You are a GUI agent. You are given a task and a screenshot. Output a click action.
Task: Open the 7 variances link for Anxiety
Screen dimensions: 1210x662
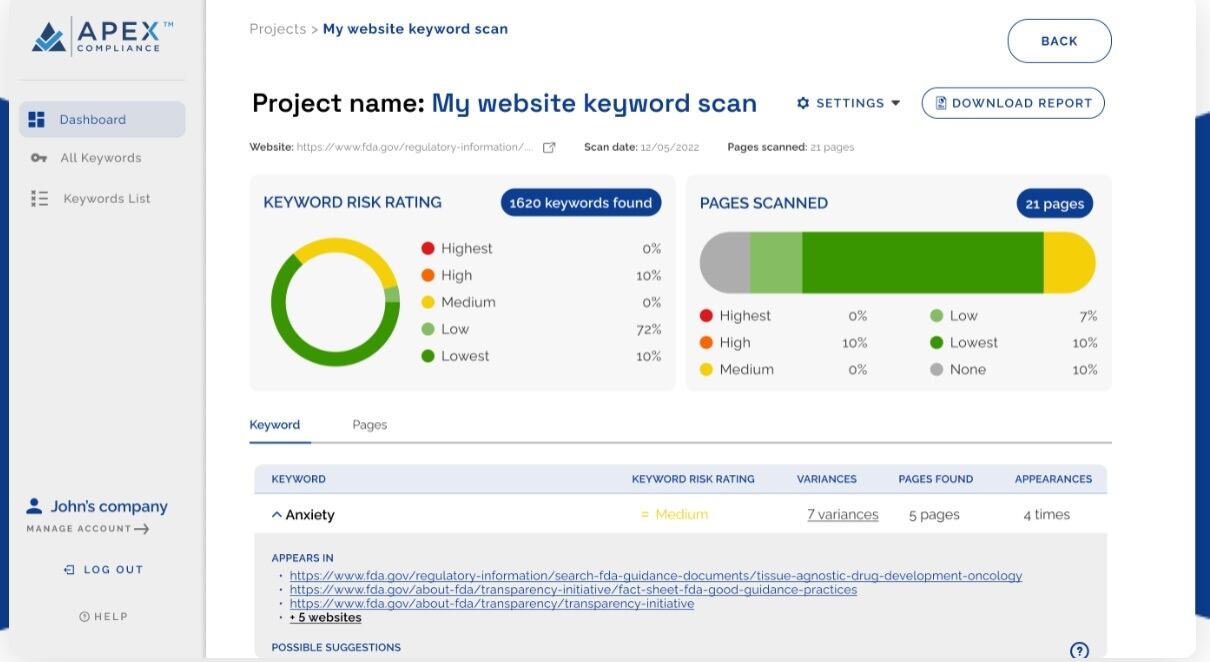click(x=844, y=514)
